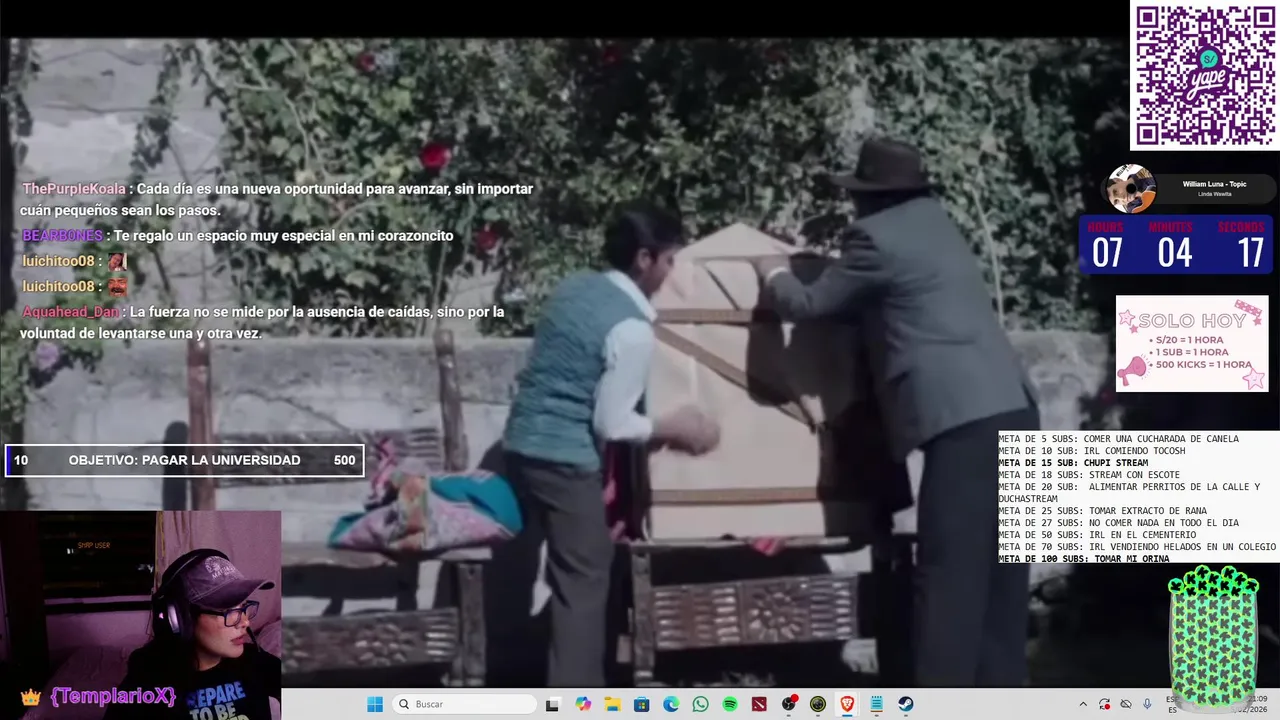Open Microsoft Store from the taskbar
This screenshot has width=1280, height=720.
[642, 704]
